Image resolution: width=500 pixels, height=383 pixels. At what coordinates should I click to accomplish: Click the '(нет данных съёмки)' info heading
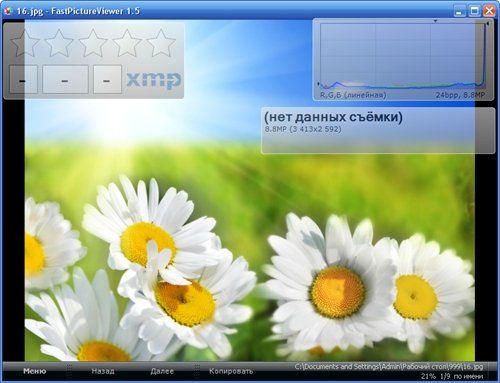click(333, 117)
